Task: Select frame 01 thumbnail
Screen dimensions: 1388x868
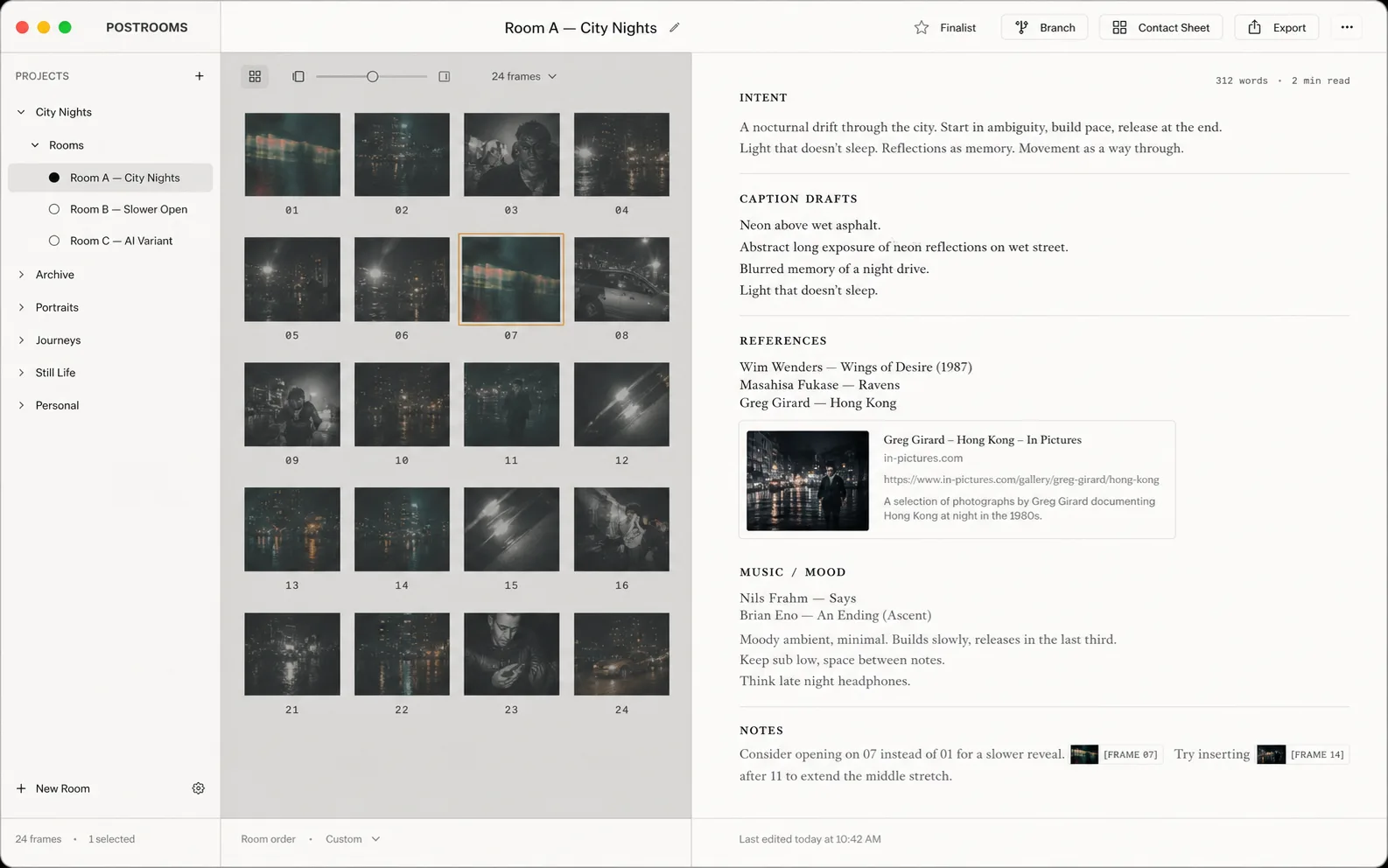Action: 292,155
